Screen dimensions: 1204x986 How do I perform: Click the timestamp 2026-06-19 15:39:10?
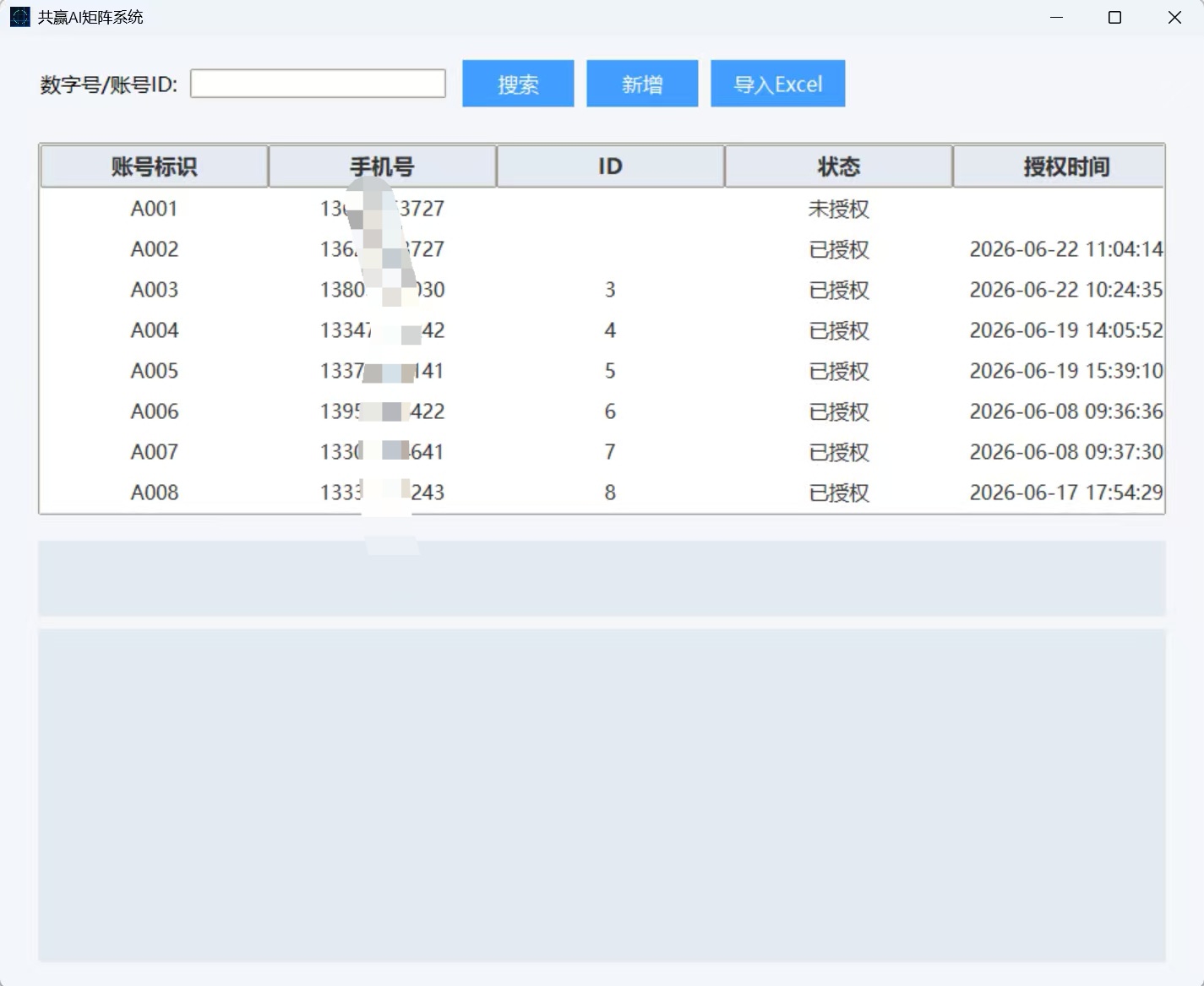(x=1066, y=371)
